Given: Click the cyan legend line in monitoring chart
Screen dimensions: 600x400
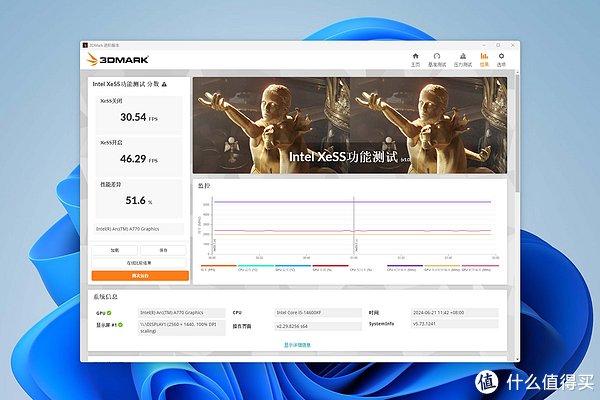Looking at the screenshot, I should (256, 265).
